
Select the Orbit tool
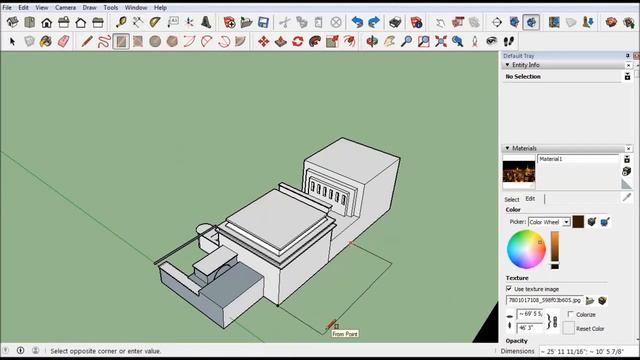tap(372, 41)
